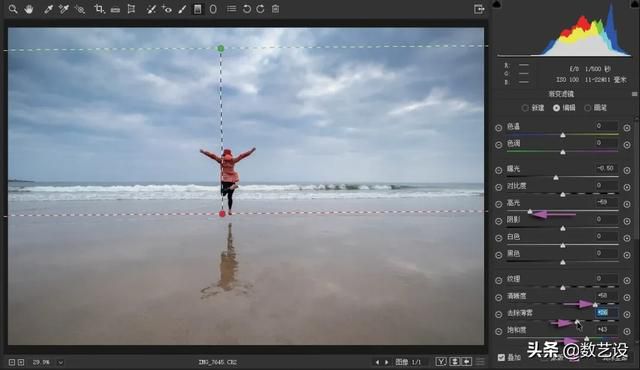Decrease 饱和度 with minus button
Viewport: 640px width, 370px height.
pyautogui.click(x=498, y=331)
